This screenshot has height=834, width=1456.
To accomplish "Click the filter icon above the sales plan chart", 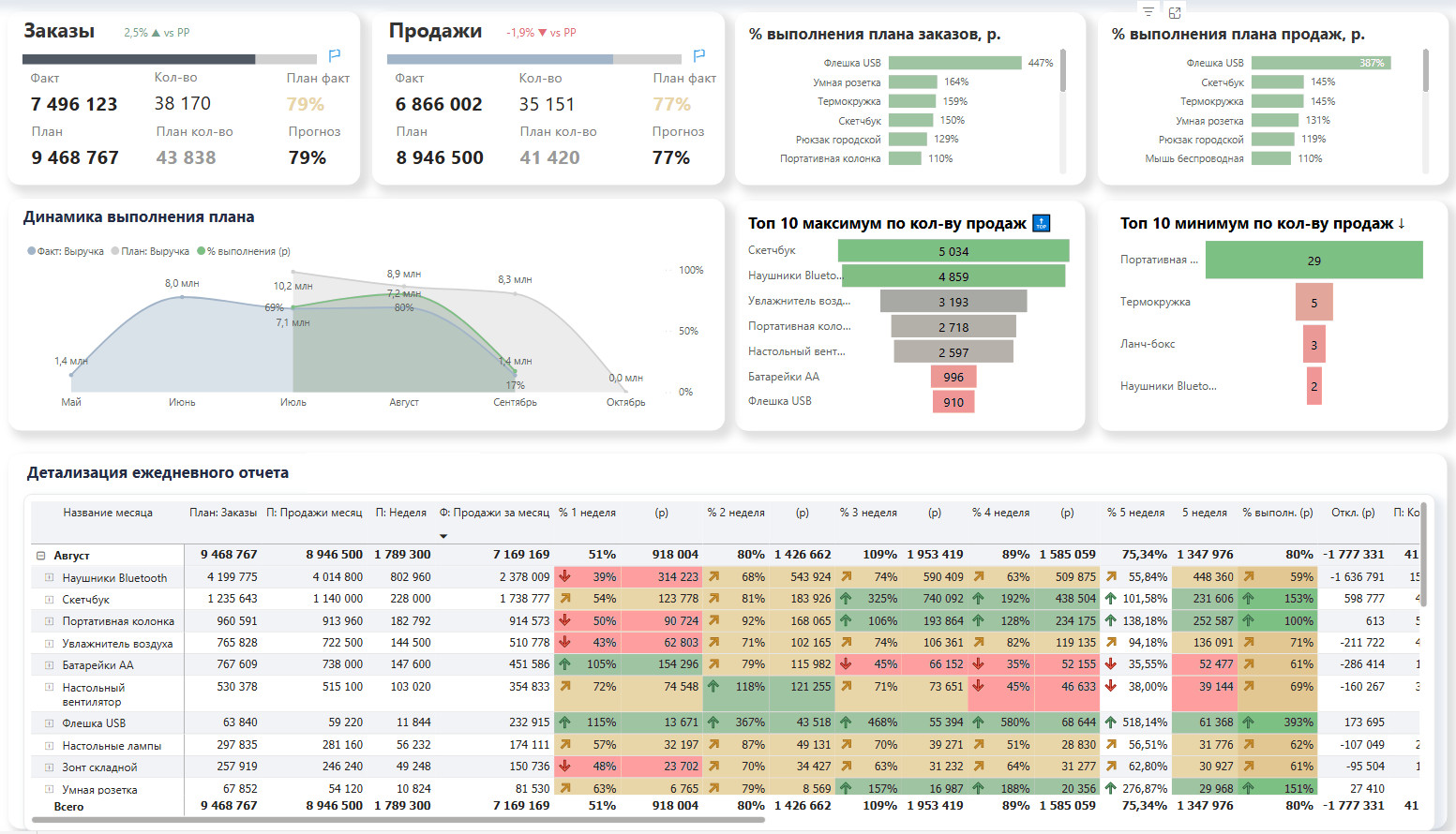I will click(x=1148, y=12).
